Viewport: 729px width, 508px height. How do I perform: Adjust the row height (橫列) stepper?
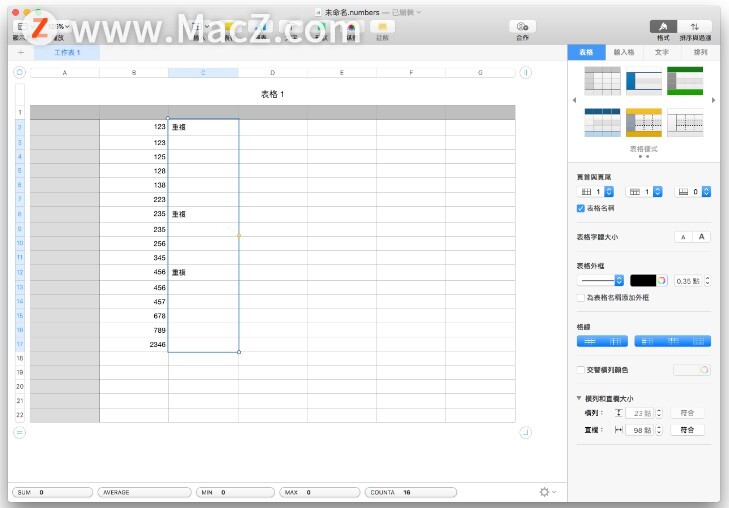(x=658, y=413)
